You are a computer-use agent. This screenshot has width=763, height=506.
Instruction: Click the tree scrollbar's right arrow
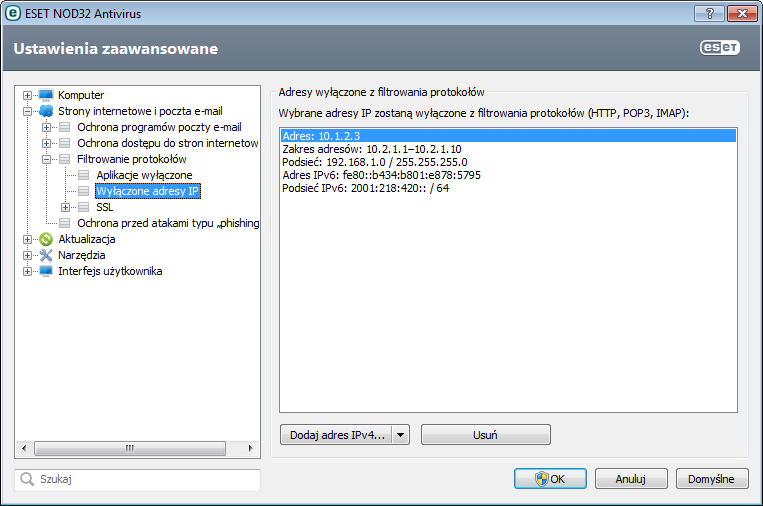(251, 448)
